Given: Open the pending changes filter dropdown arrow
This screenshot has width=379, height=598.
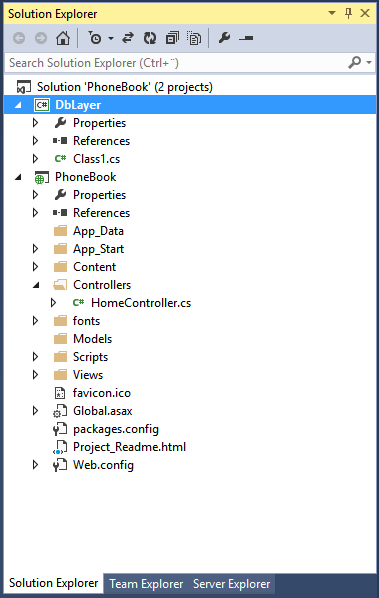Looking at the screenshot, I should [111, 39].
